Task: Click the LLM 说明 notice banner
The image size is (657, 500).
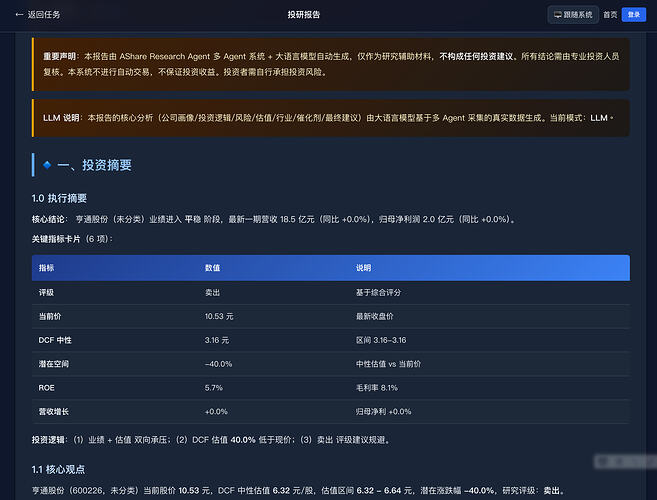Action: [x=331, y=118]
